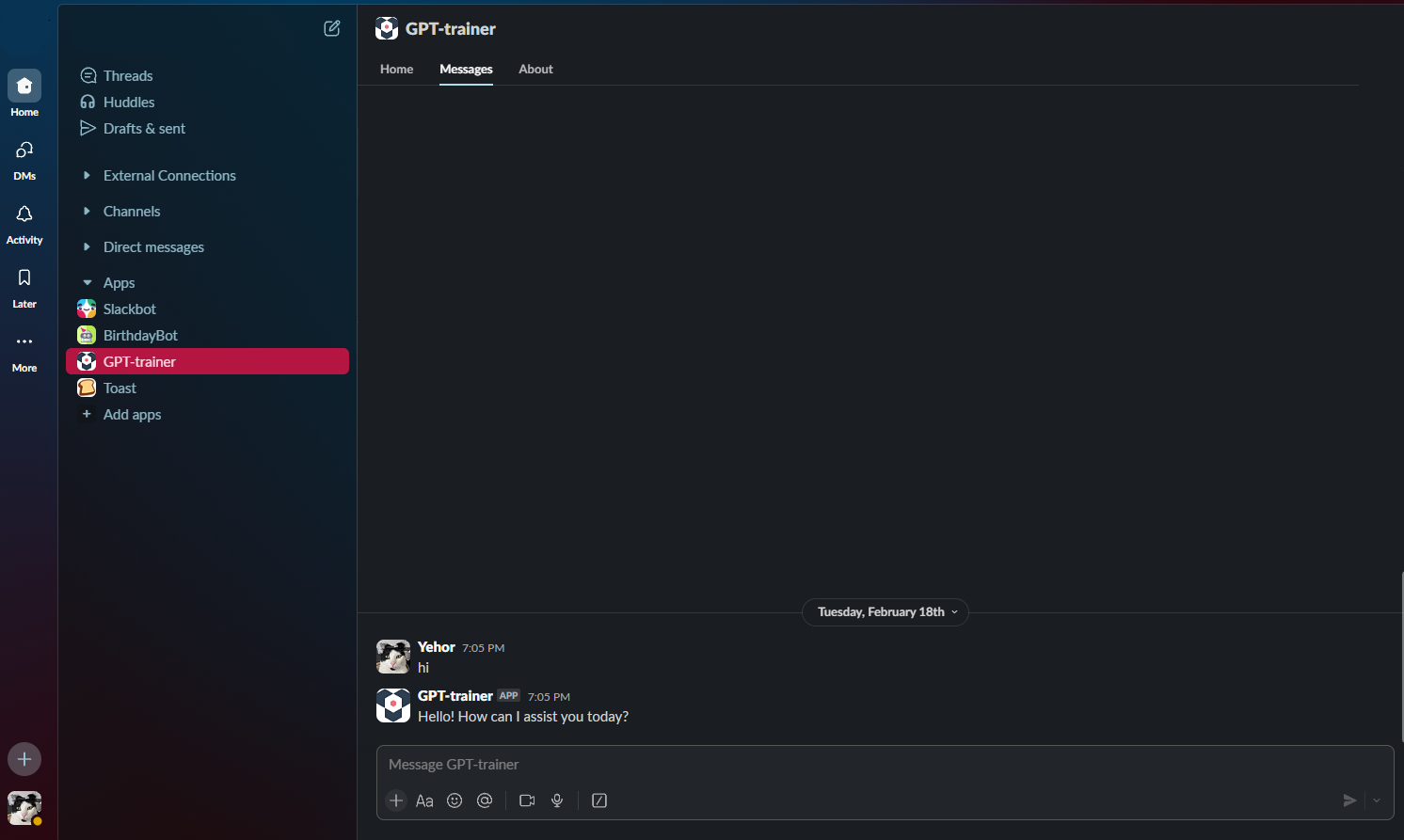Click 7:05 PM timestamp on Yehor's message
Screen dimensions: 1404x840
[x=483, y=648]
